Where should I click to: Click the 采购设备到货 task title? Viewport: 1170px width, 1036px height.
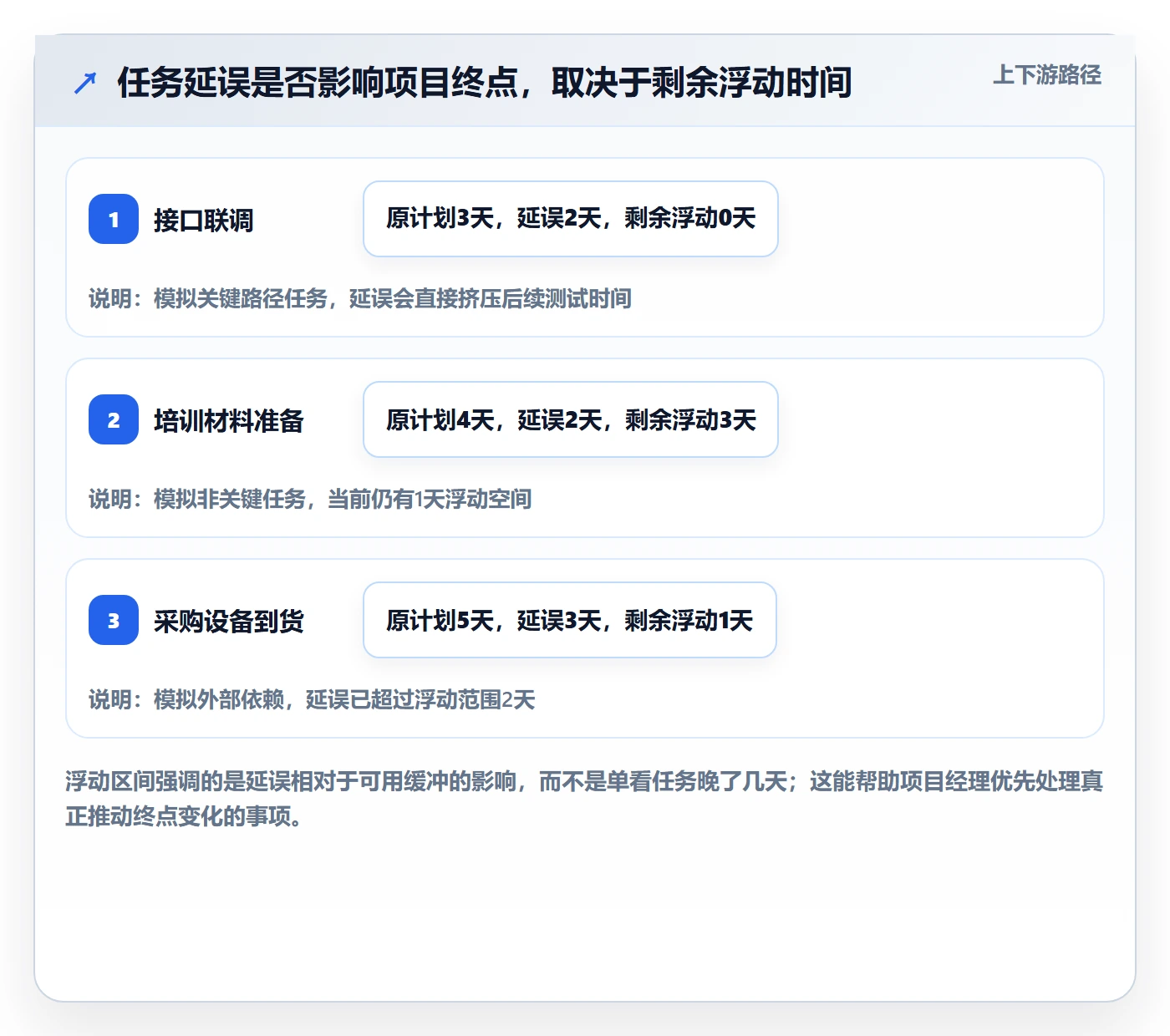tap(229, 622)
